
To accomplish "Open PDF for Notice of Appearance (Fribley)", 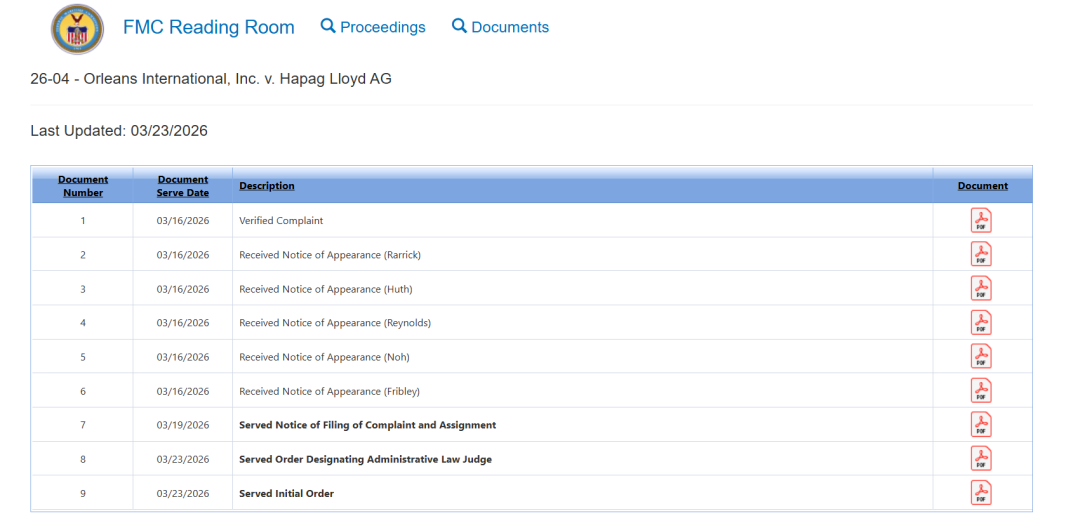I will click(981, 391).
